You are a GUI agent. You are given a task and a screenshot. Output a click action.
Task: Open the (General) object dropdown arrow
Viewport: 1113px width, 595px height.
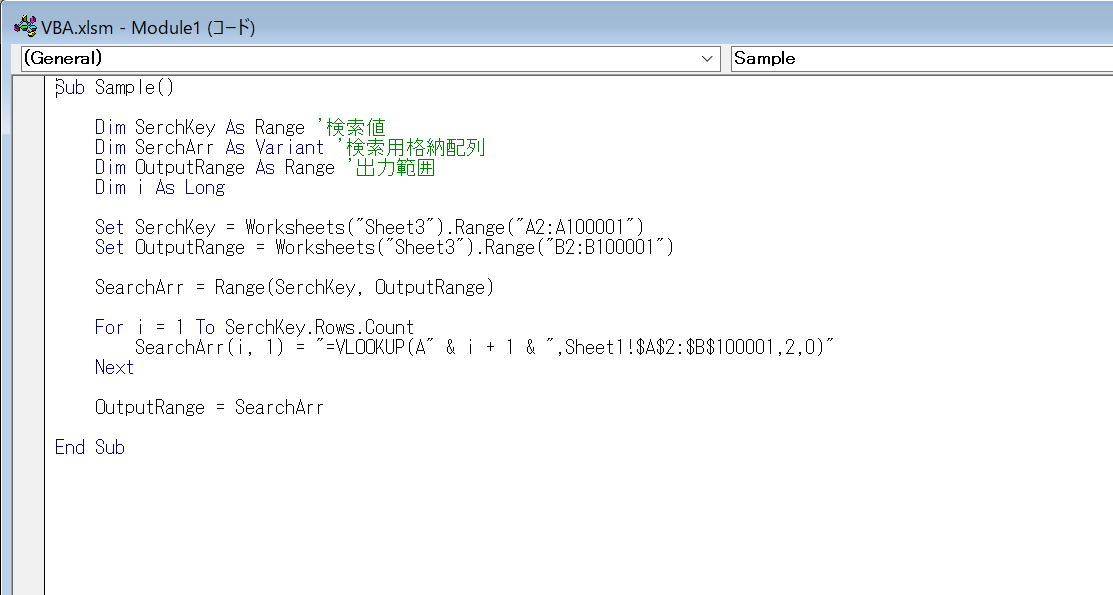point(707,58)
